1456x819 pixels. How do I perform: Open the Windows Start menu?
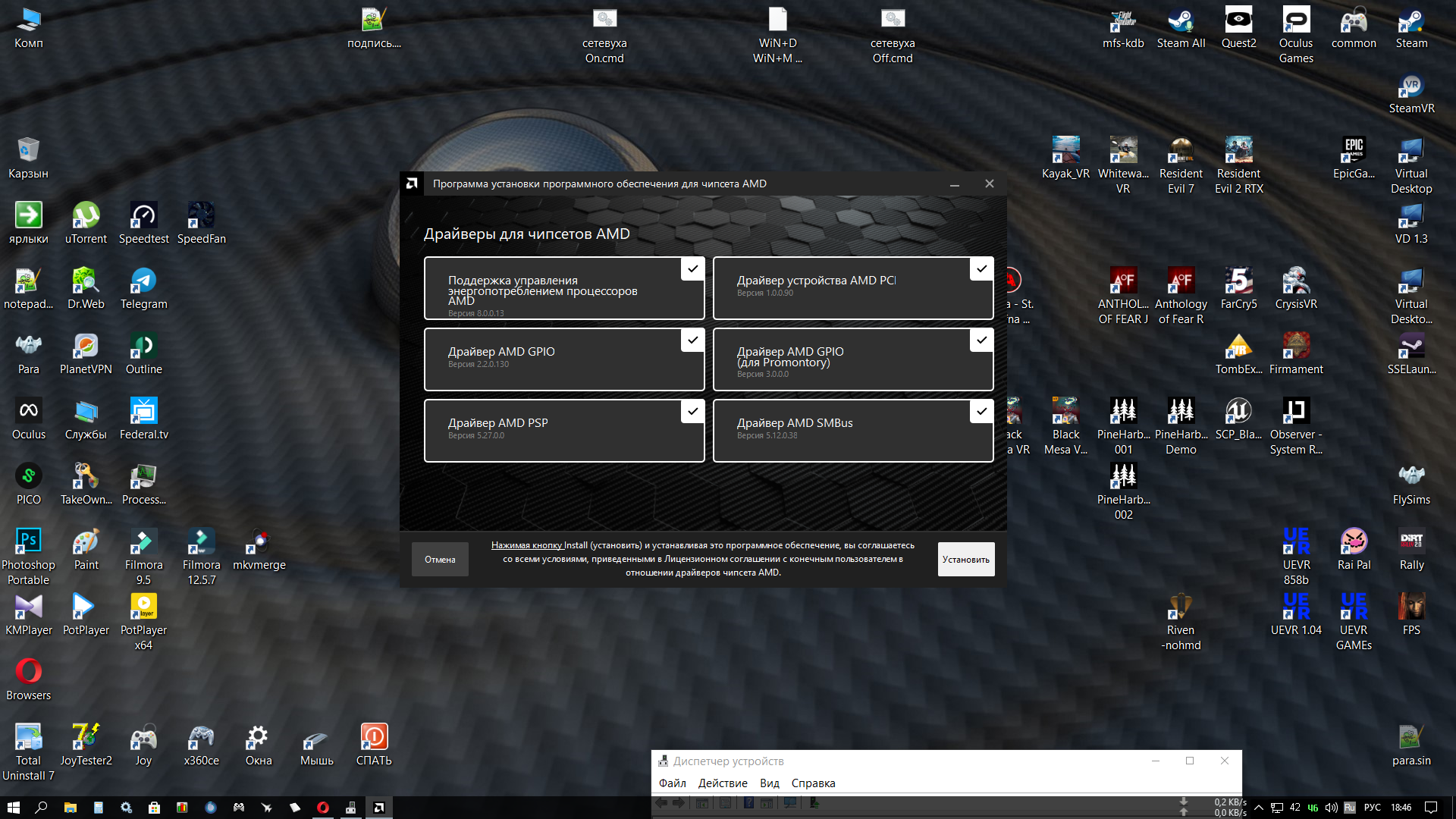(13, 808)
